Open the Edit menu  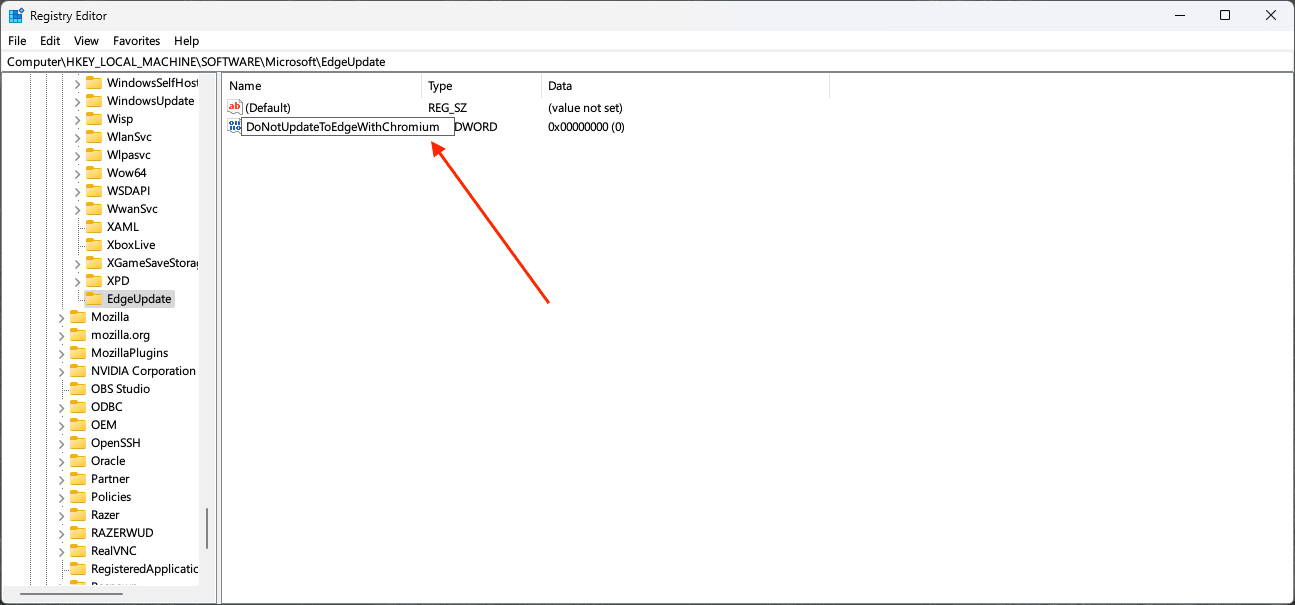tap(50, 41)
